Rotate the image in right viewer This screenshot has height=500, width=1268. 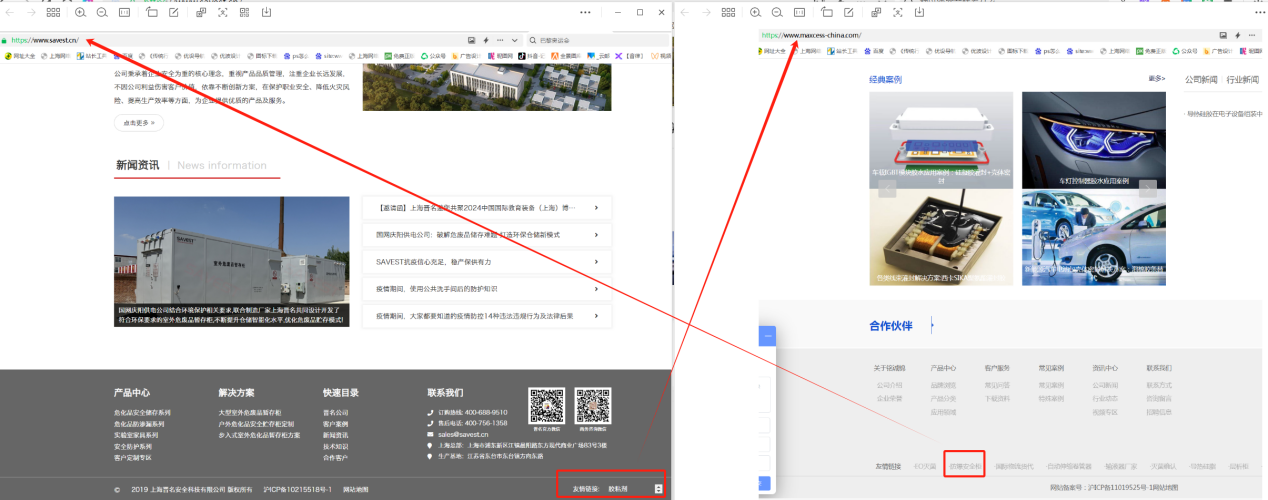pyautogui.click(x=827, y=12)
